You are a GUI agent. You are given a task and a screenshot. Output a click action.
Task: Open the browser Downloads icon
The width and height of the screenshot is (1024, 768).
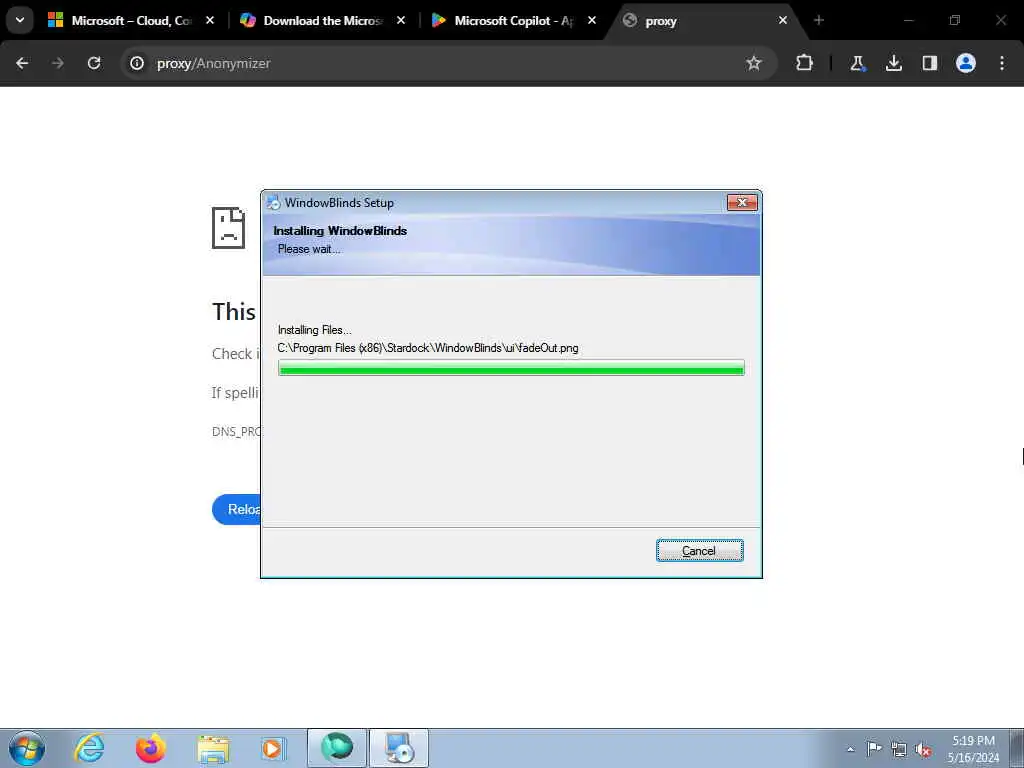[893, 63]
